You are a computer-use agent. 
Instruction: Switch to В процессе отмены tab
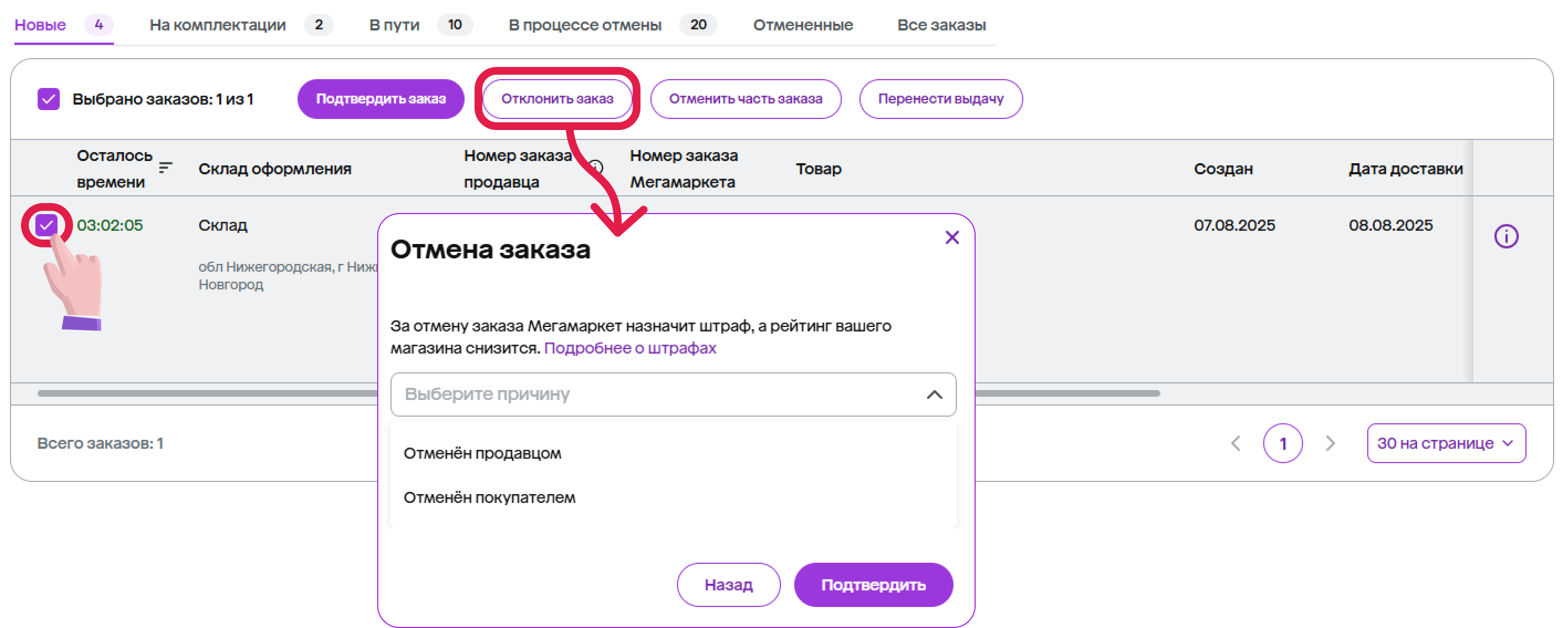tap(585, 25)
